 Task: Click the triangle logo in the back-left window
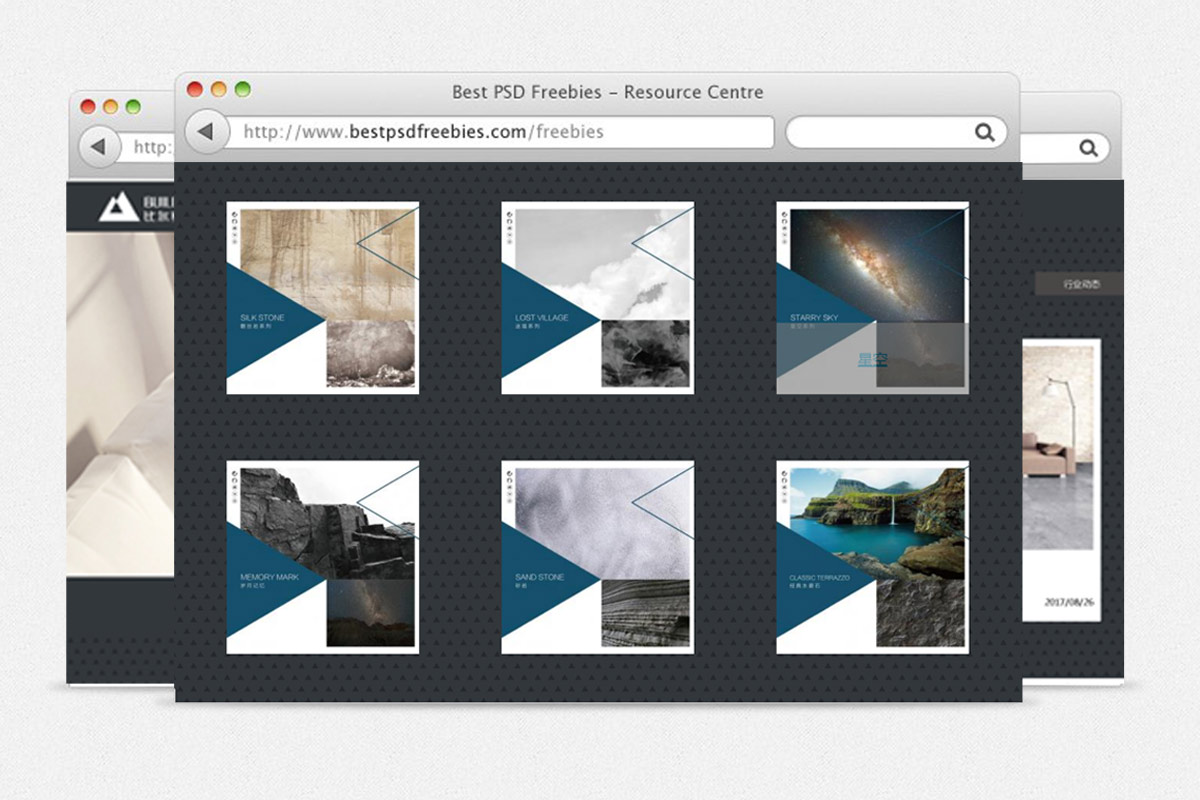[118, 206]
